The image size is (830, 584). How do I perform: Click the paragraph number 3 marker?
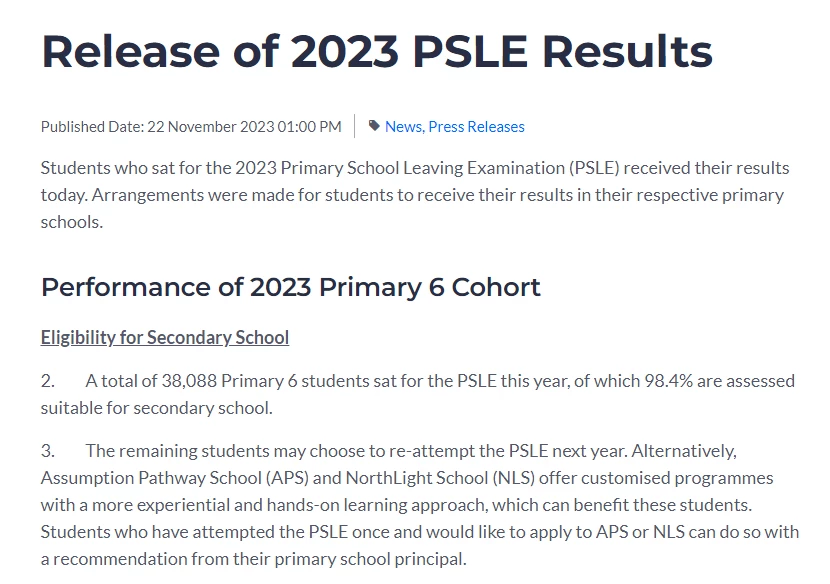[47, 451]
